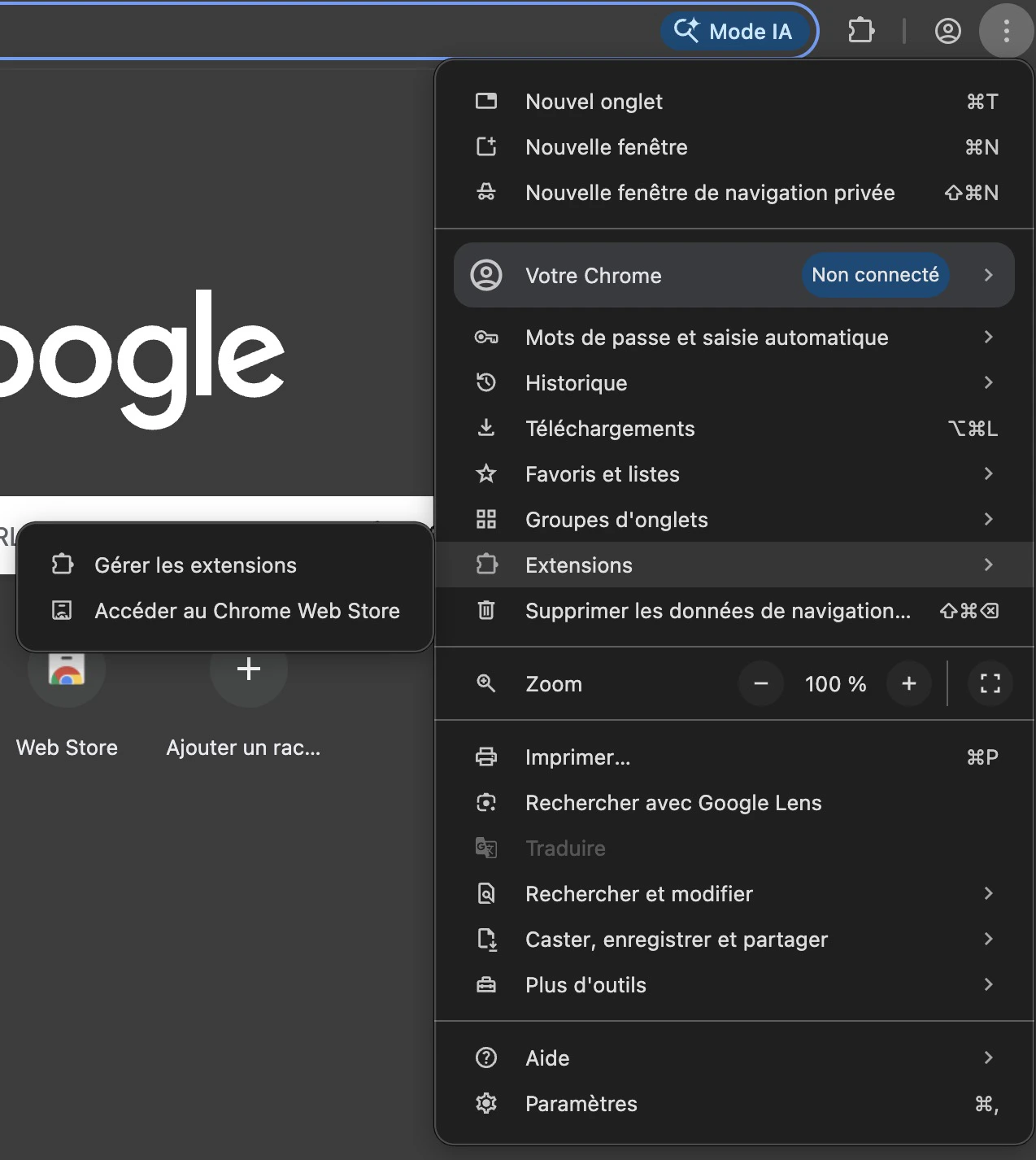Image resolution: width=1036 pixels, height=1160 pixels.
Task: Click the Mode IA button
Action: 734,32
